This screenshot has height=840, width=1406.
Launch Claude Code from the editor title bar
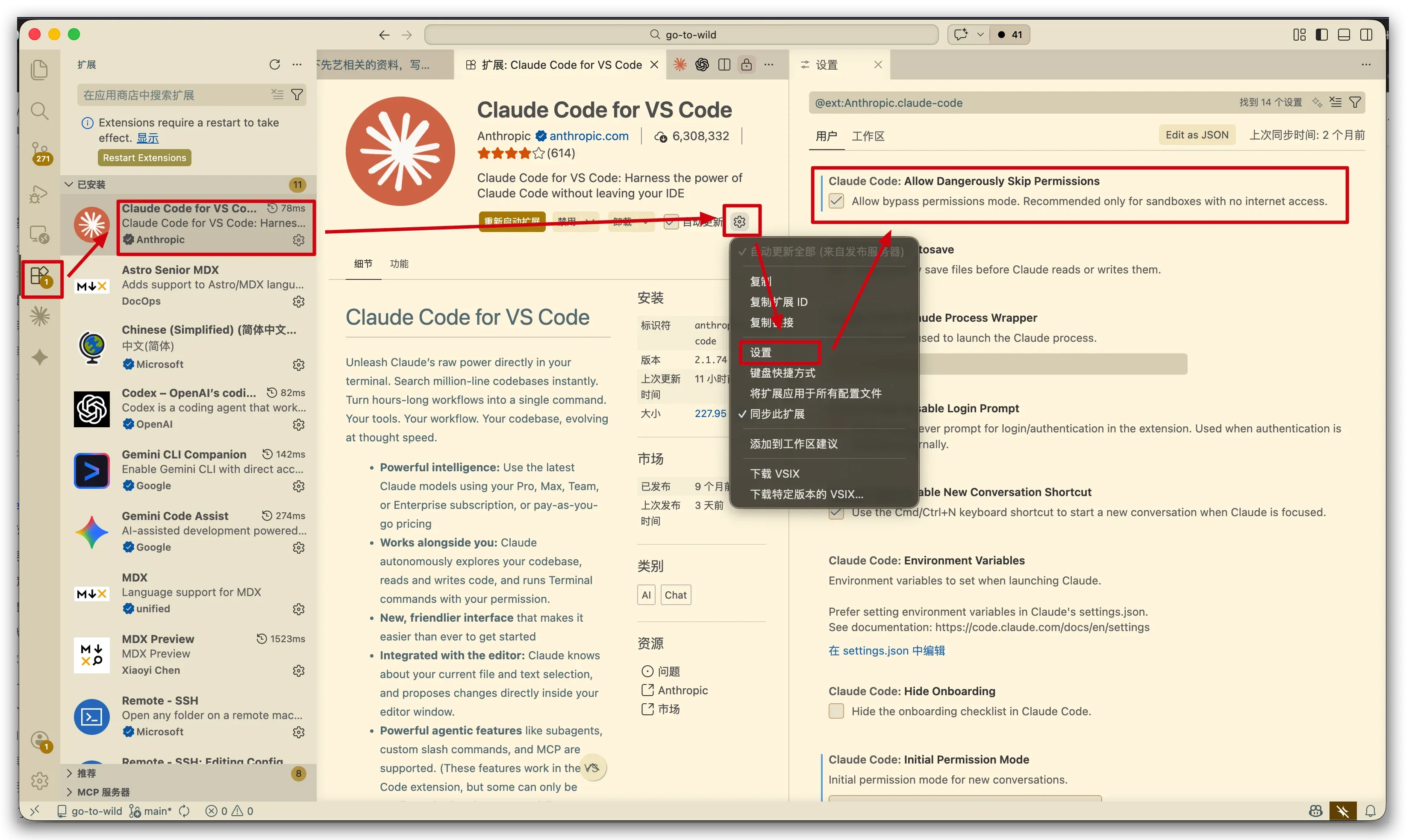[x=680, y=65]
